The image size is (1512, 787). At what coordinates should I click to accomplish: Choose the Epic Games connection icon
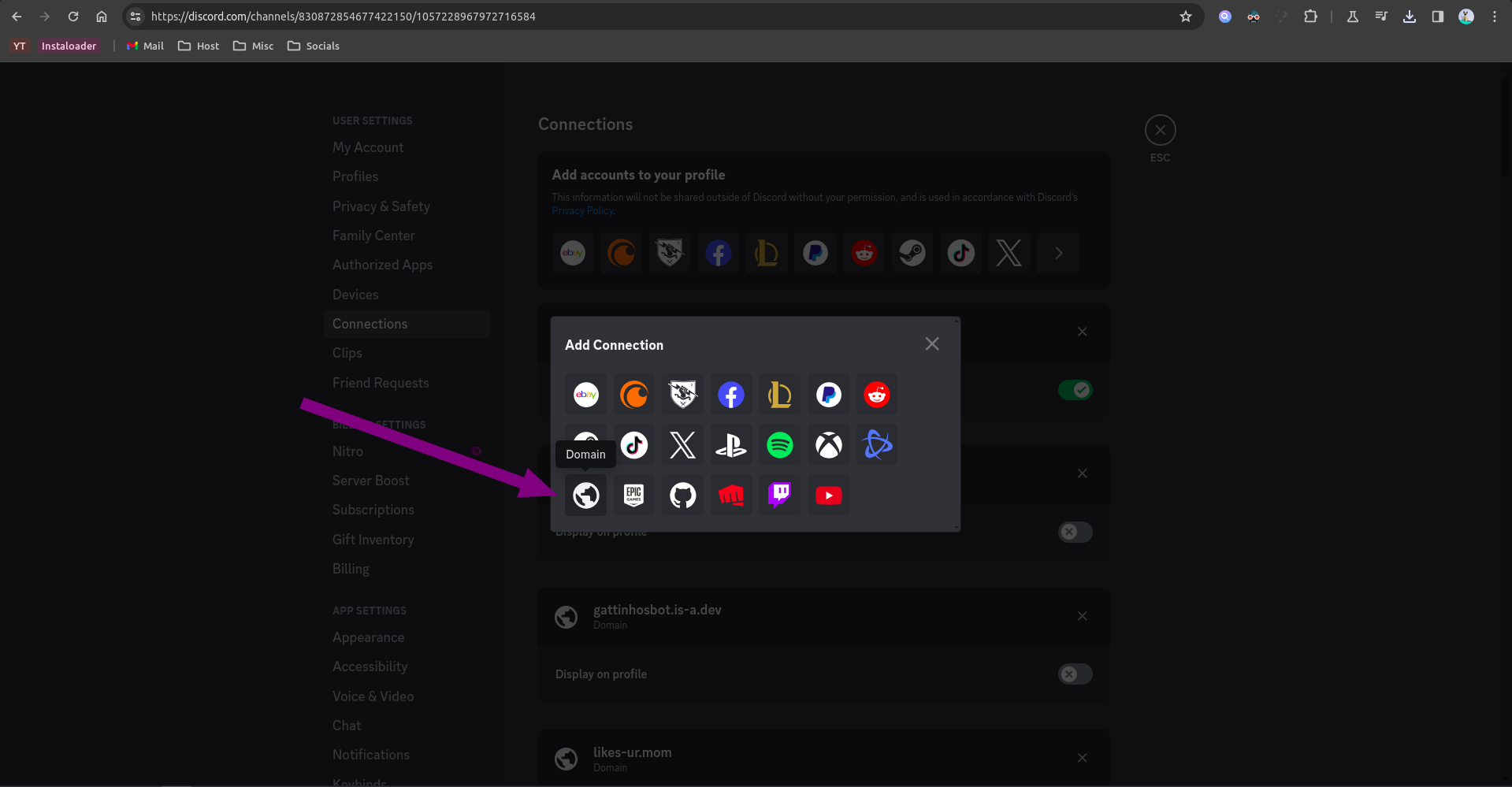(x=634, y=496)
